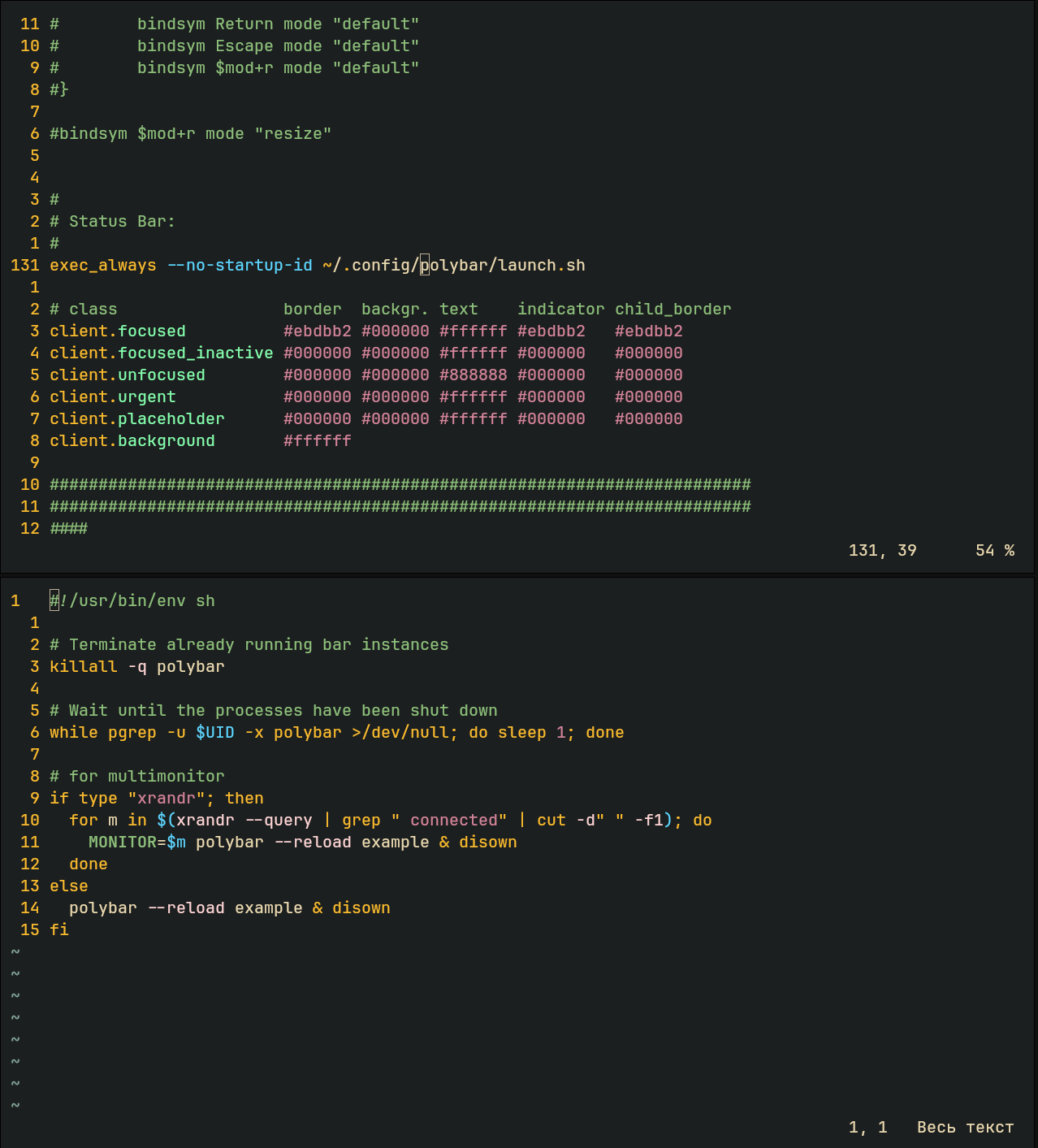Click '" connected"' grep string
The height and width of the screenshot is (1148, 1038).
449,821
